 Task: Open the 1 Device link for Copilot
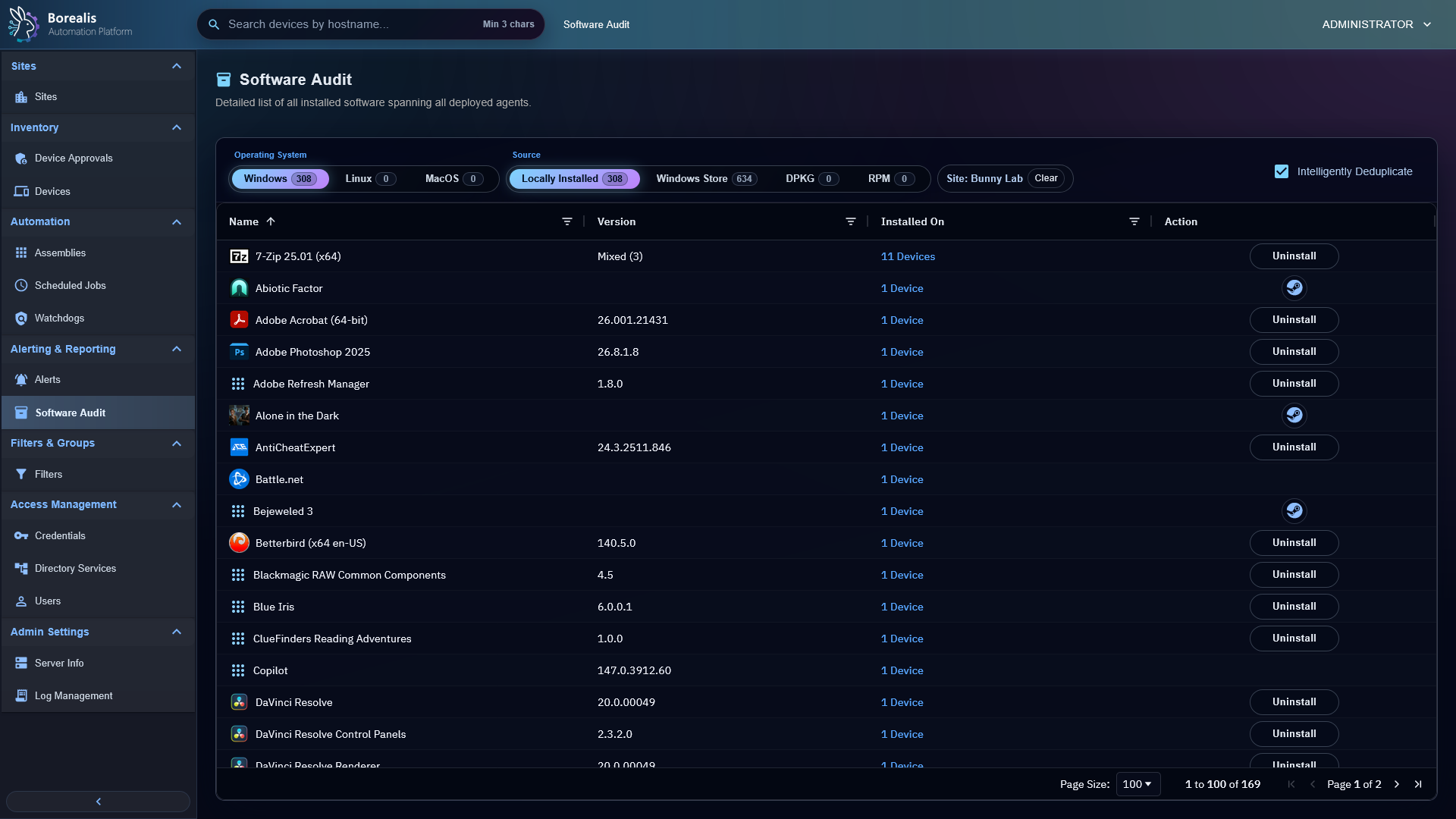click(902, 670)
